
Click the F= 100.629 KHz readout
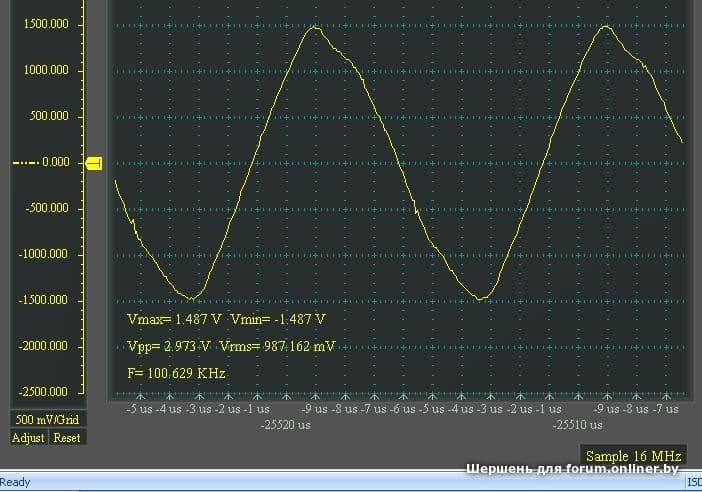(x=176, y=373)
